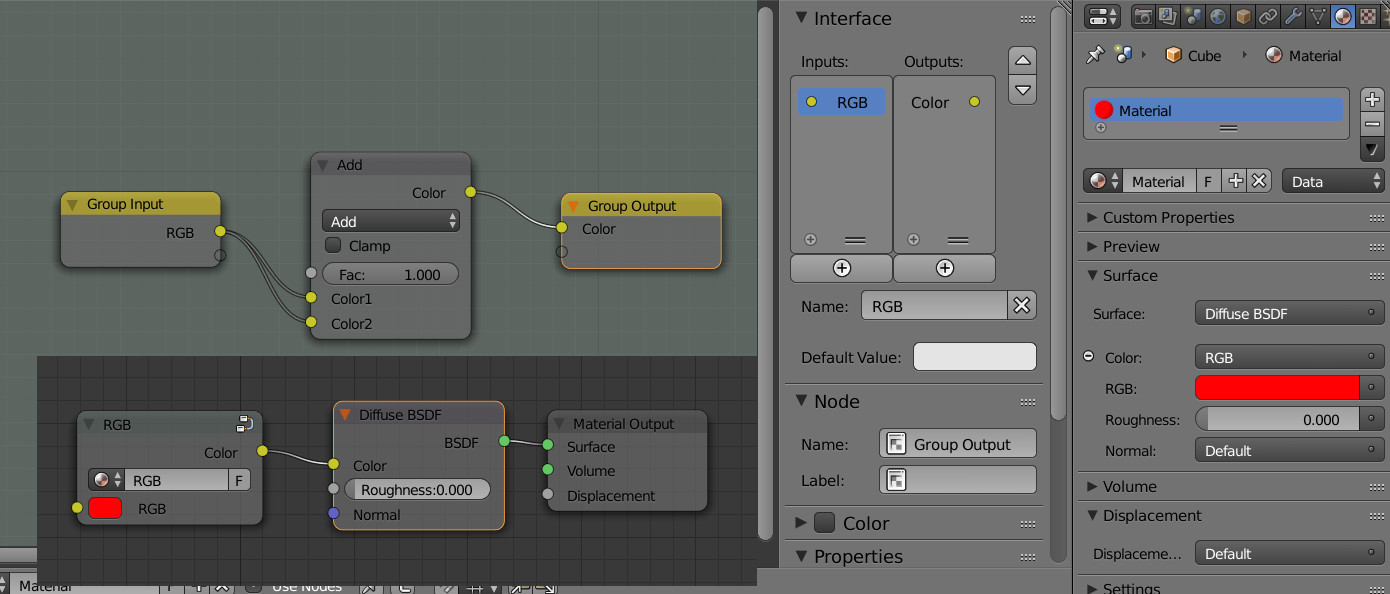This screenshot has width=1390, height=594.
Task: Browse node groups in RGB node
Action: tap(107, 481)
